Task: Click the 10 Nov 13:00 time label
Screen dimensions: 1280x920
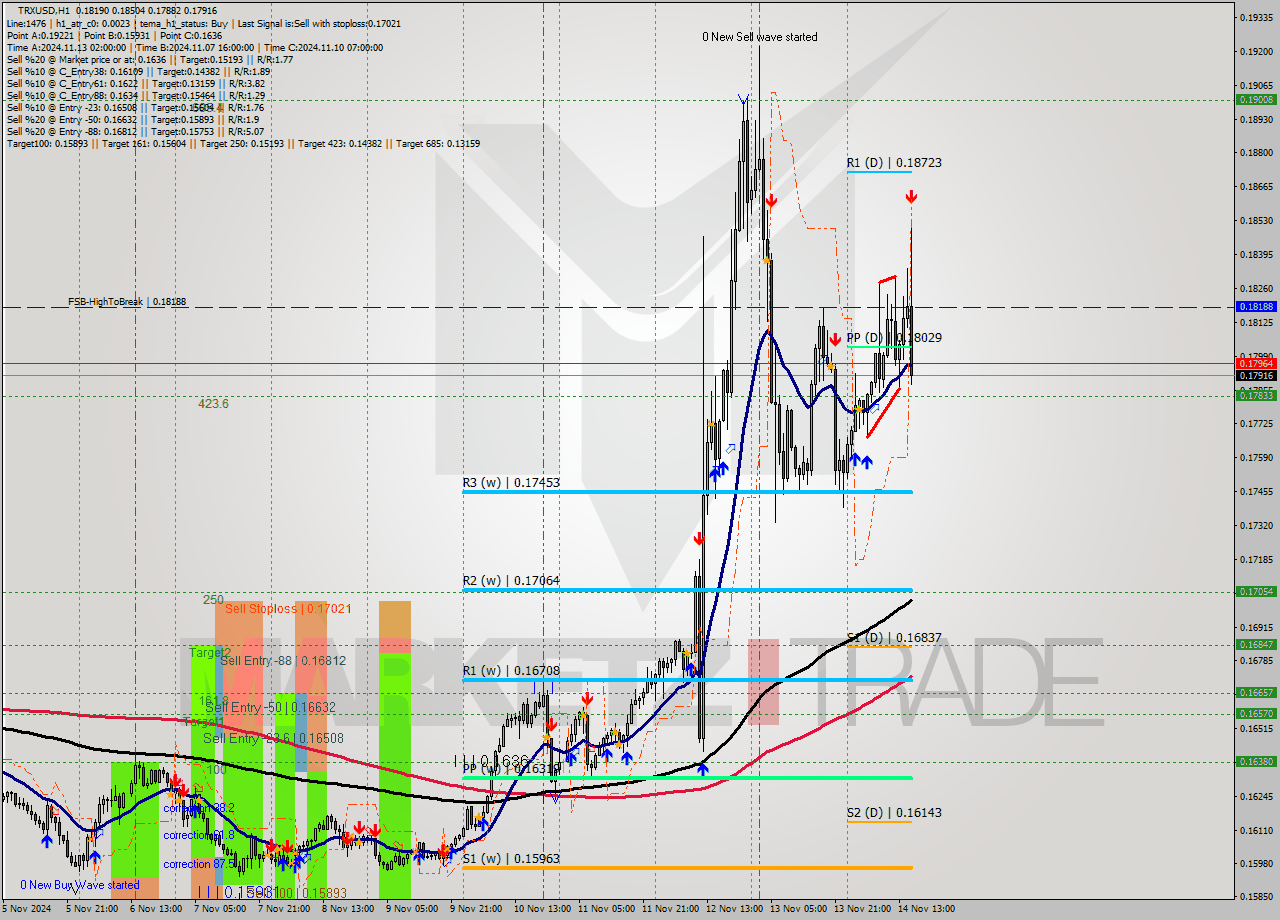Action: [x=541, y=909]
